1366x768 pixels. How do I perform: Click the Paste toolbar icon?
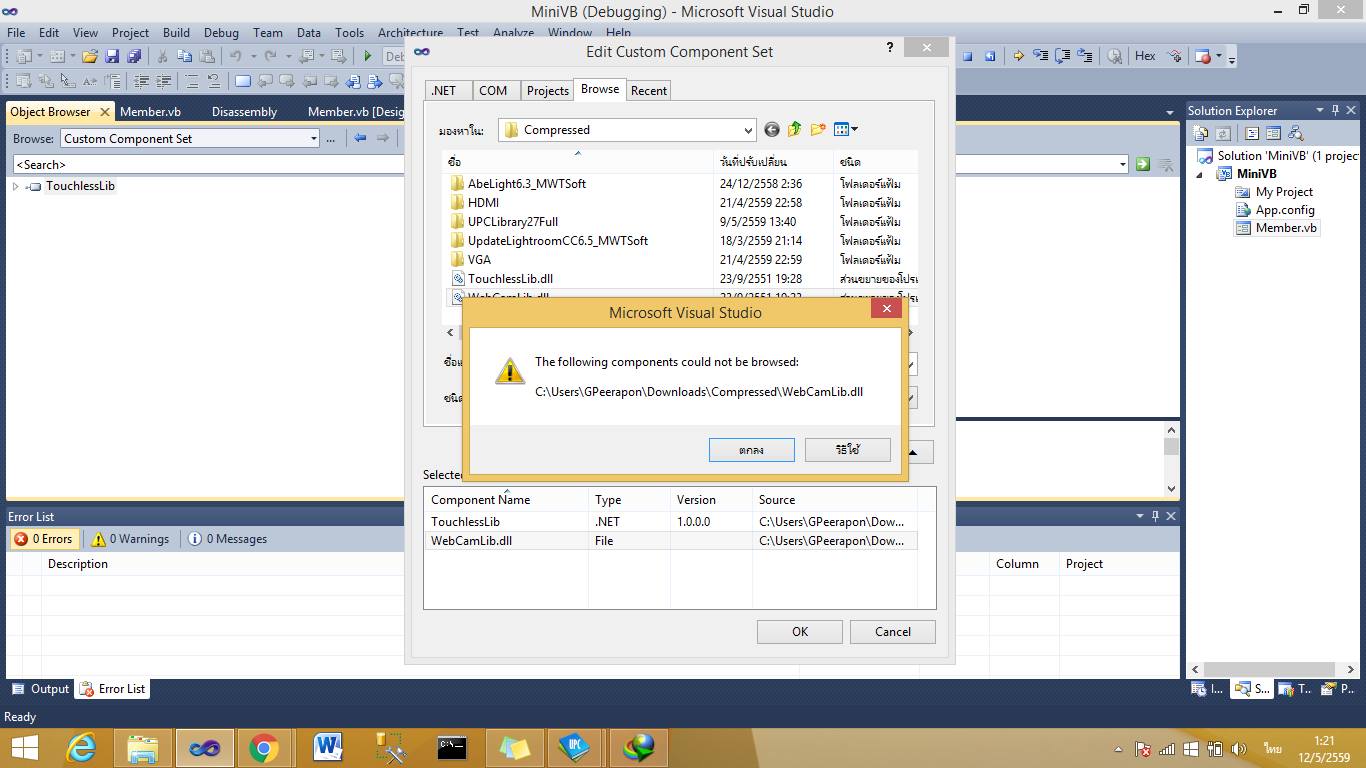click(207, 56)
